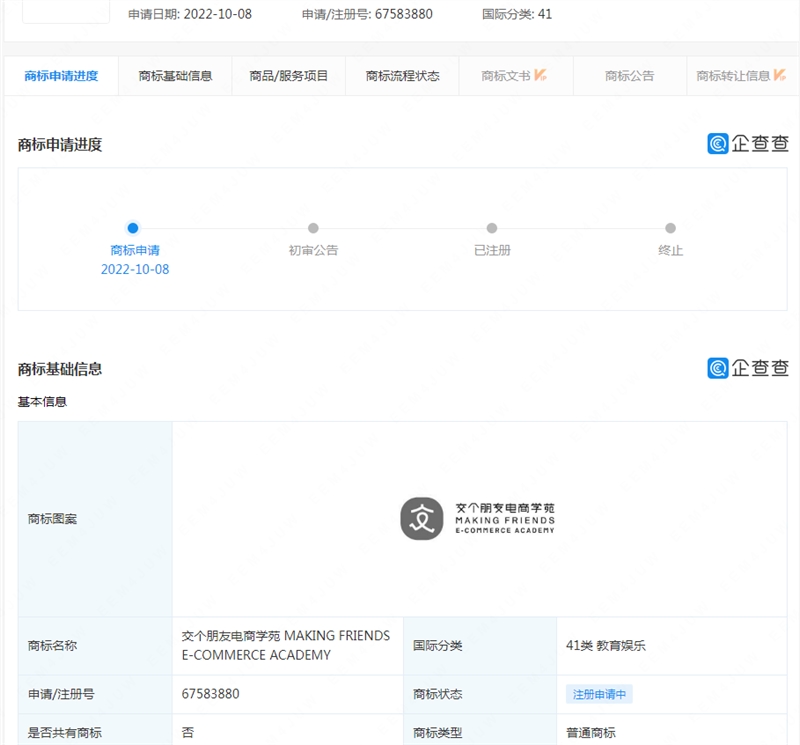Click the 基本信息 subheading
The height and width of the screenshot is (745, 800).
coord(42,402)
